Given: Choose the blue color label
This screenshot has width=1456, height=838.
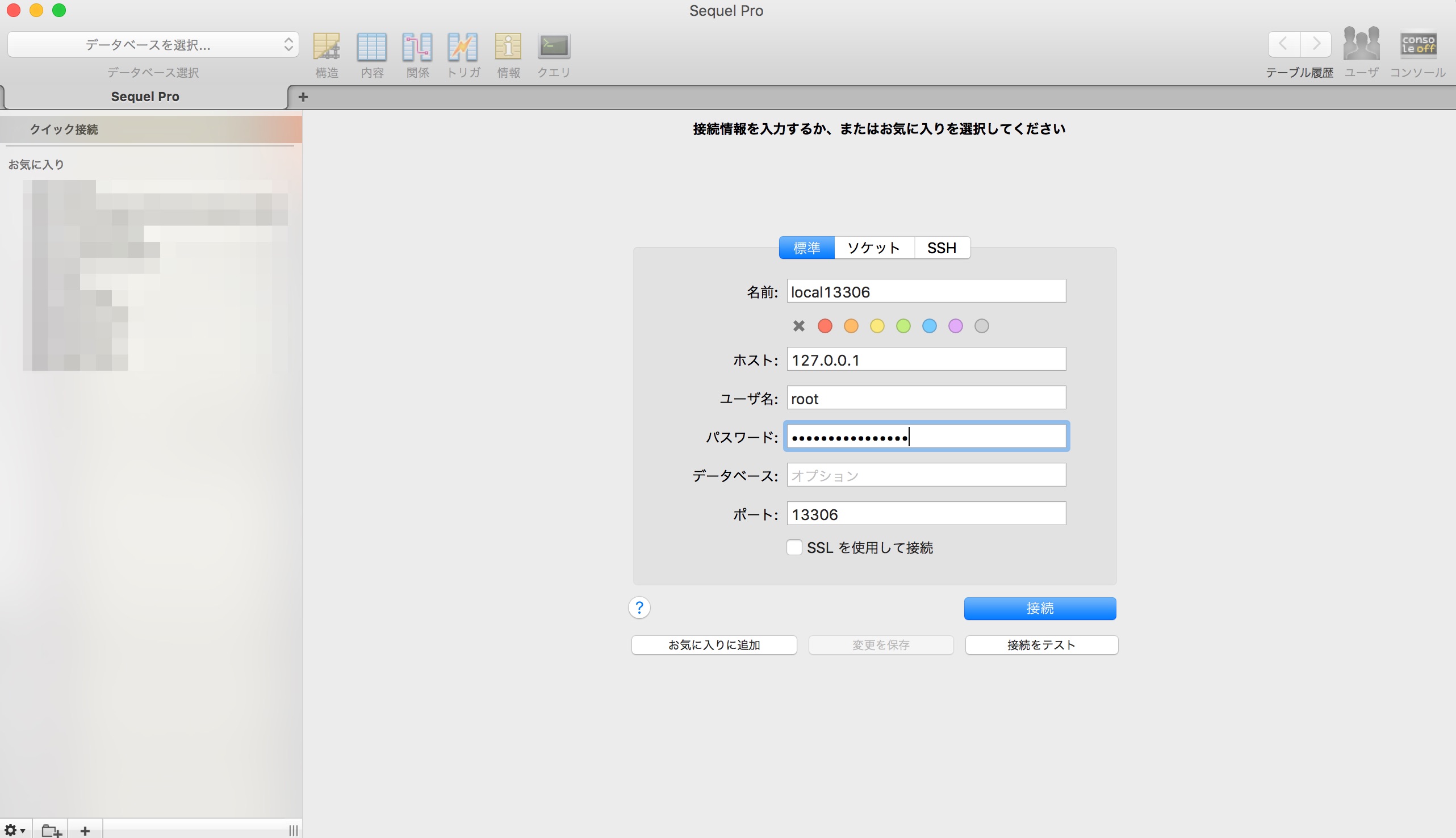Looking at the screenshot, I should pos(929,326).
